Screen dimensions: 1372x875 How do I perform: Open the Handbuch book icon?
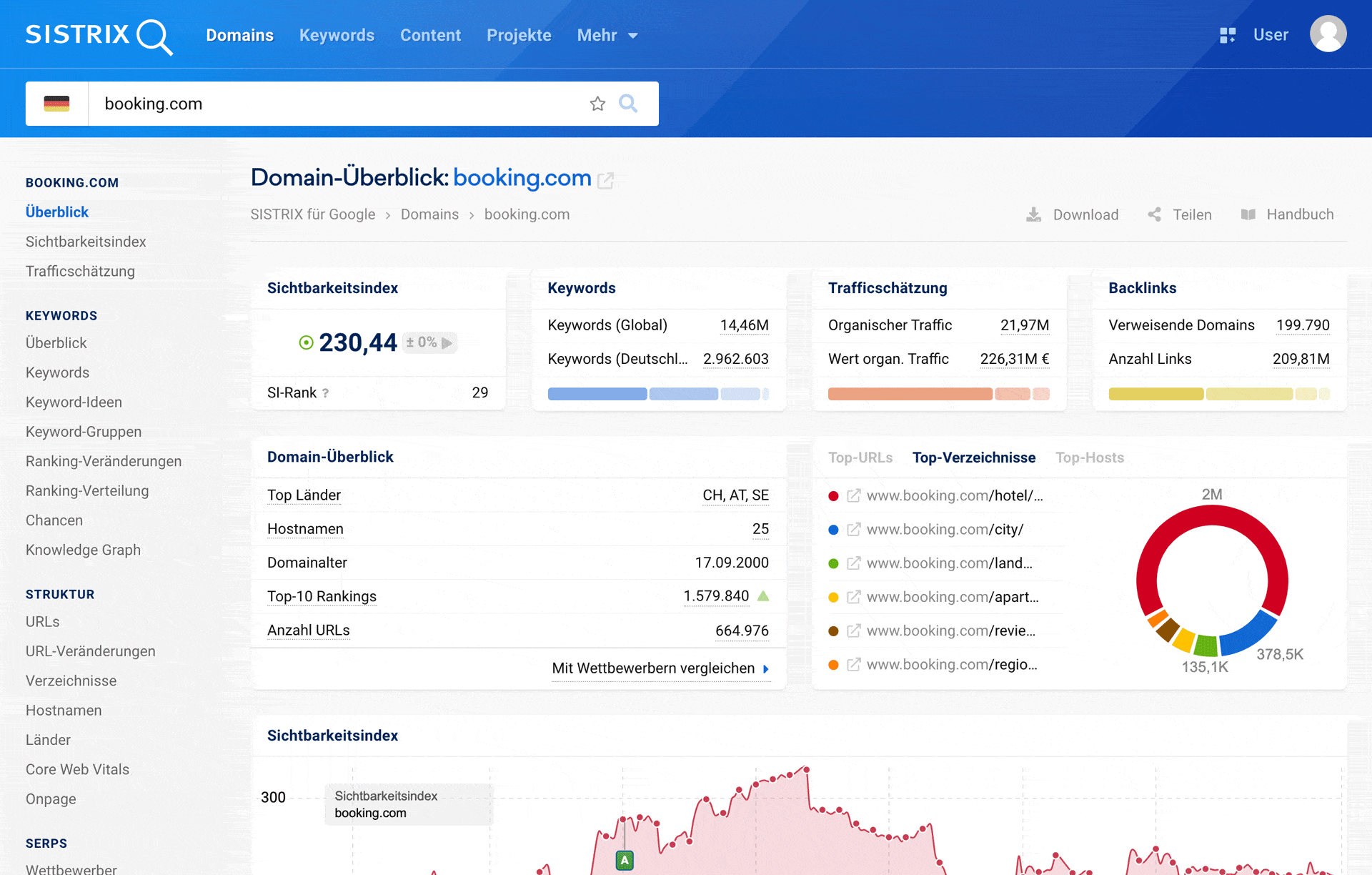tap(1248, 214)
